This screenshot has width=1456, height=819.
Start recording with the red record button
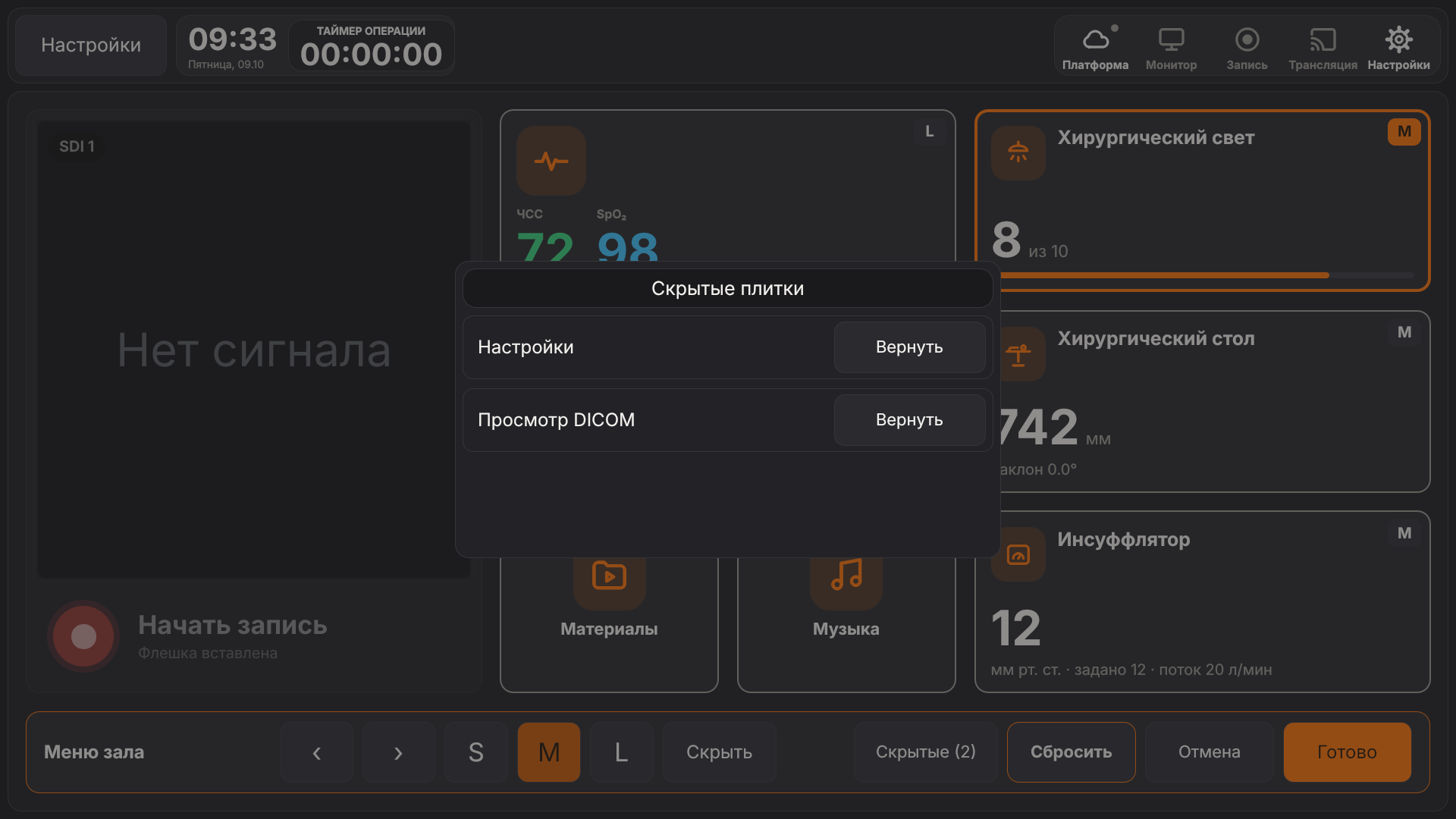83,636
